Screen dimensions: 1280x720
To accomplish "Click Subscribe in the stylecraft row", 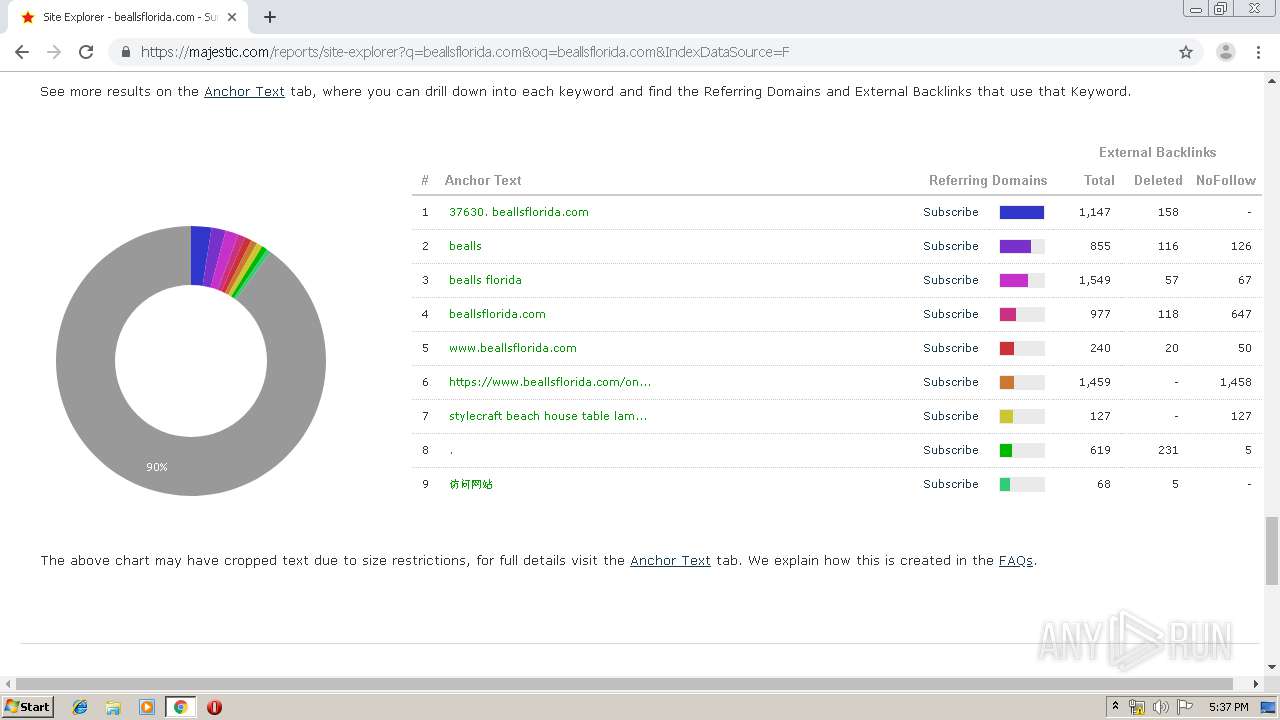I will coord(951,416).
